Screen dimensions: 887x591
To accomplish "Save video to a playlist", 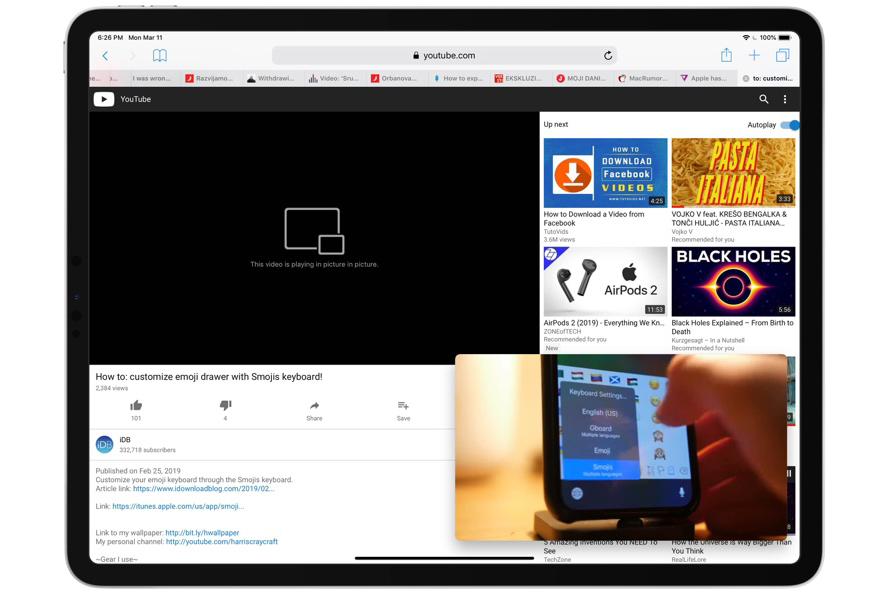I will click(403, 406).
